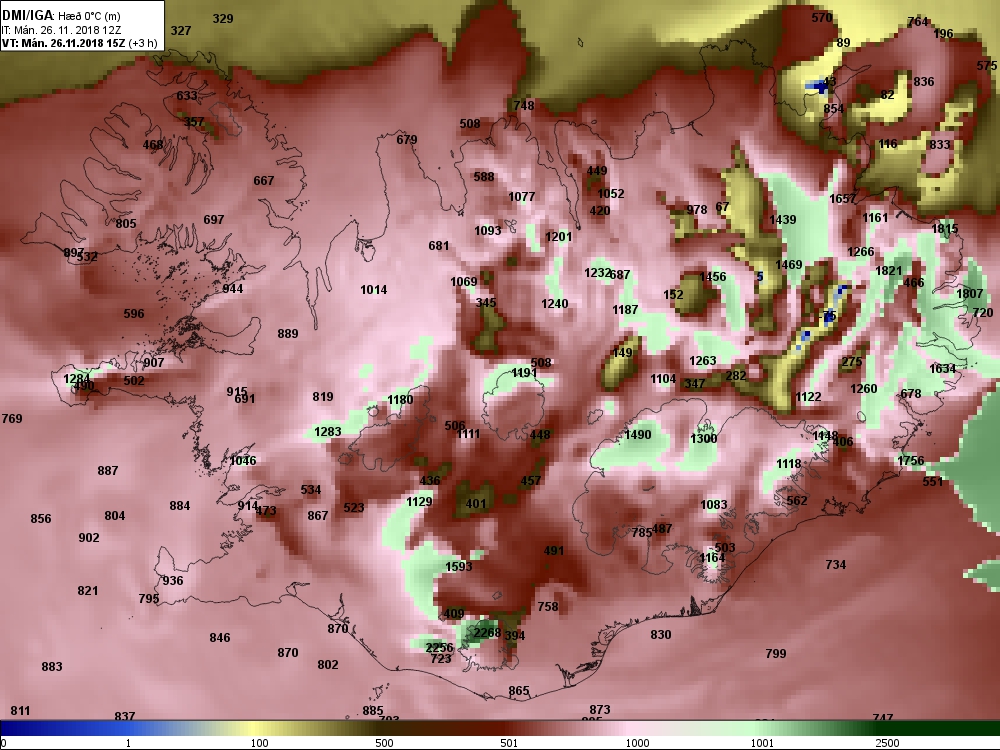This screenshot has height=750, width=1000.
Task: Select the map value 401
Action: click(476, 503)
